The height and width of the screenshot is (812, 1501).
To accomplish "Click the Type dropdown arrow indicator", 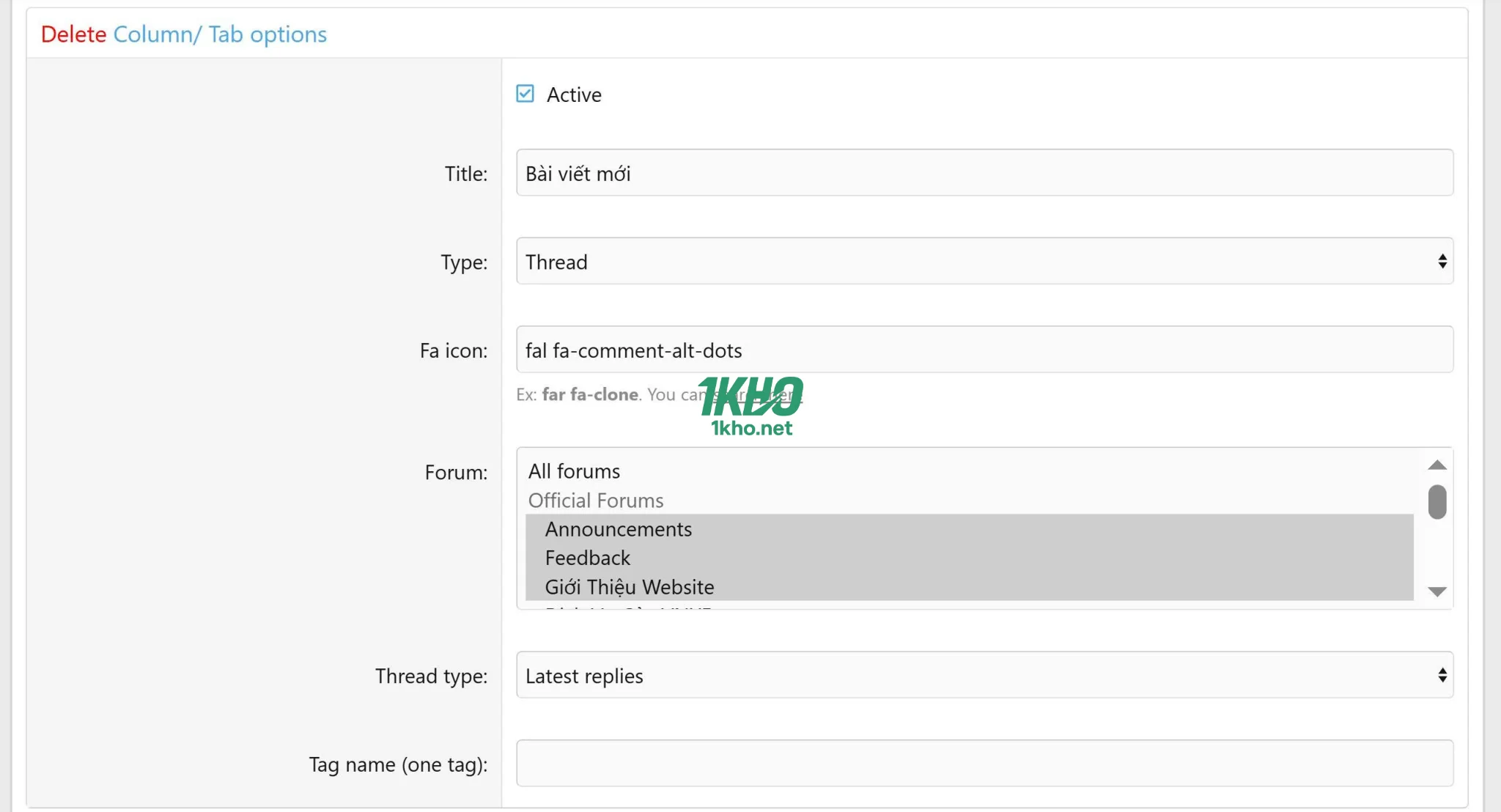I will click(x=1442, y=262).
